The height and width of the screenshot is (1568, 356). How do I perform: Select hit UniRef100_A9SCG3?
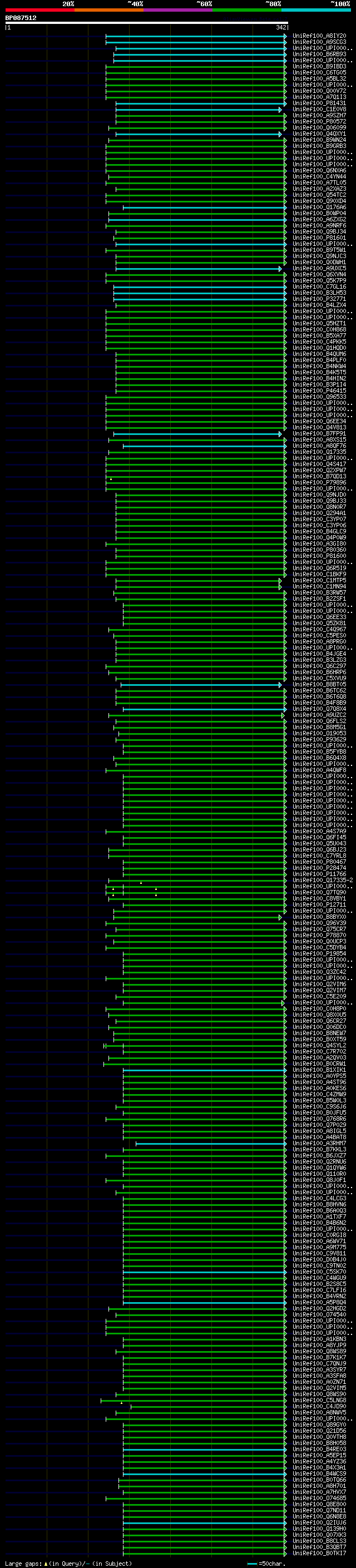tap(319, 42)
